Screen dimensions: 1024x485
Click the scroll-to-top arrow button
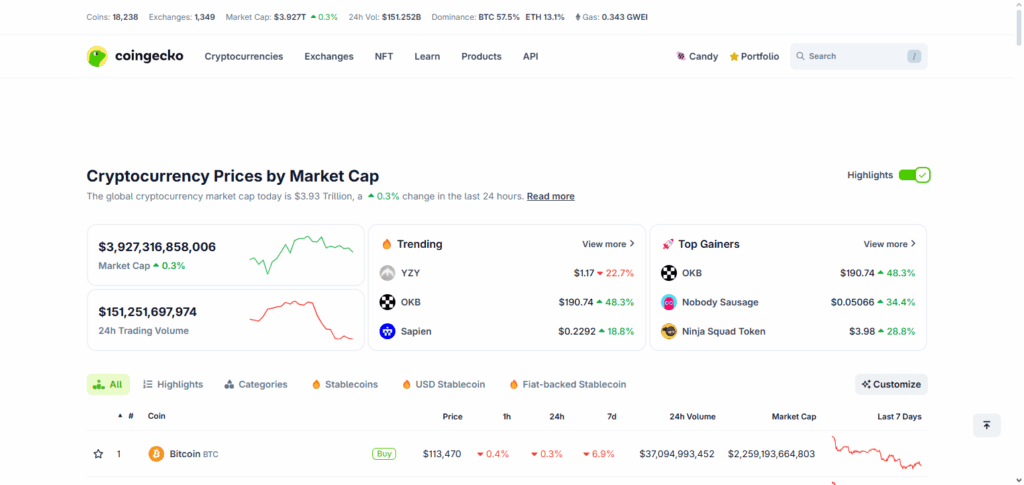[986, 426]
